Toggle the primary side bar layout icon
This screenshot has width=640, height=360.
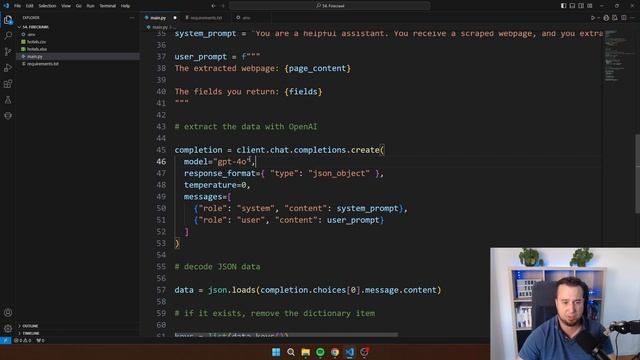tap(563, 6)
